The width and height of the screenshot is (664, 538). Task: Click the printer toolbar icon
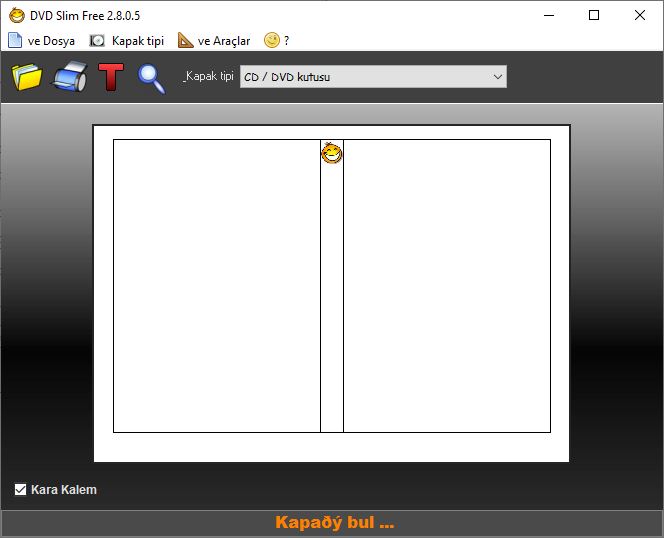[70, 77]
